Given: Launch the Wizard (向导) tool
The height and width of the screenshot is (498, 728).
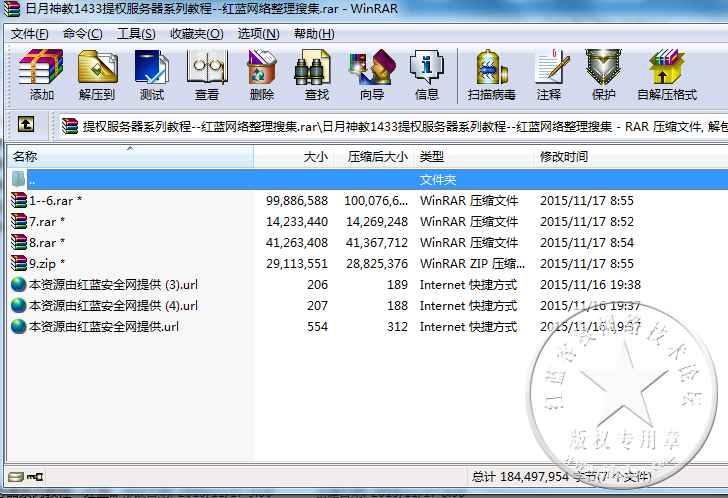Looking at the screenshot, I should tap(372, 74).
